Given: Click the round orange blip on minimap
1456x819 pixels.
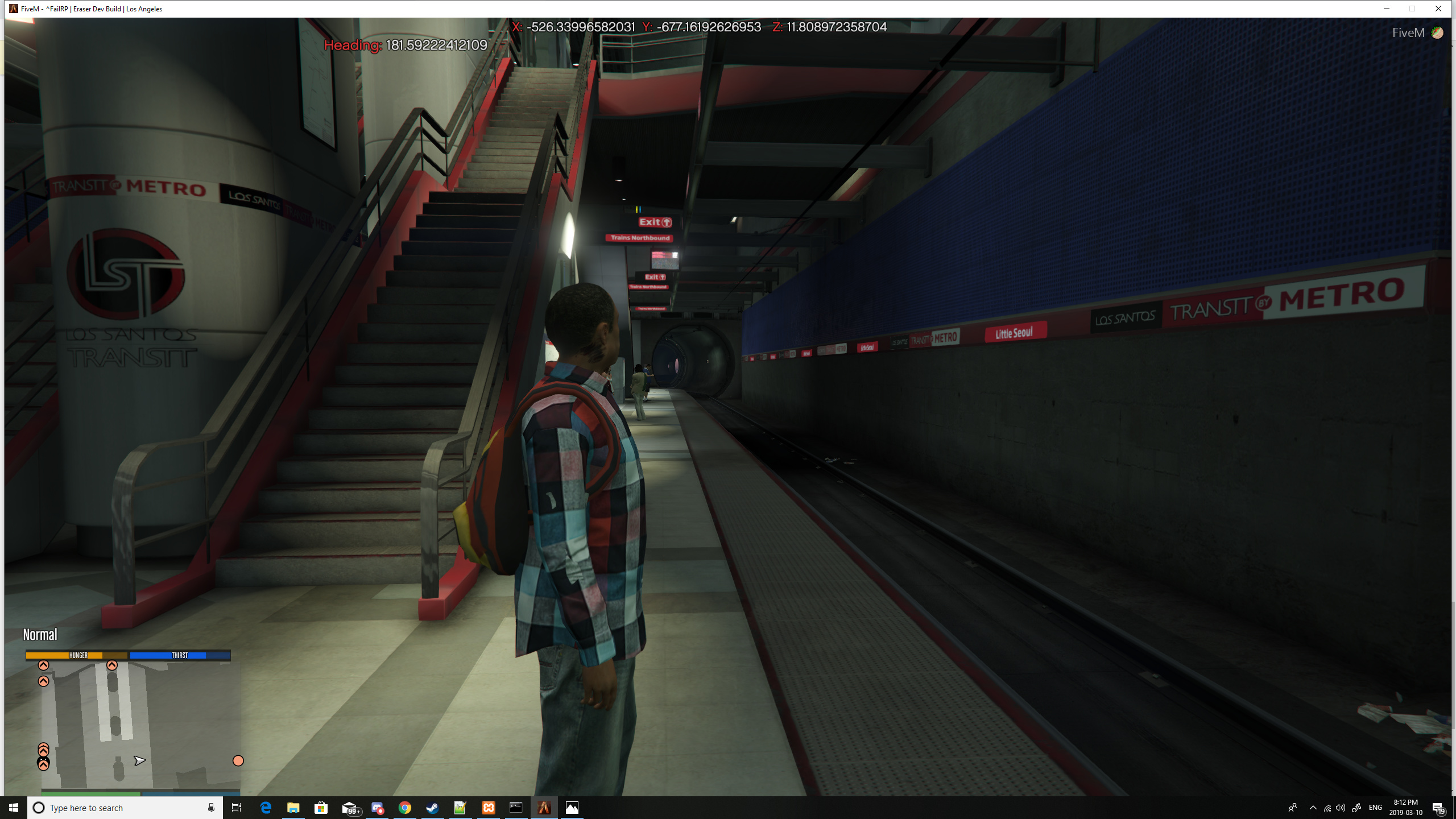Looking at the screenshot, I should point(238,760).
